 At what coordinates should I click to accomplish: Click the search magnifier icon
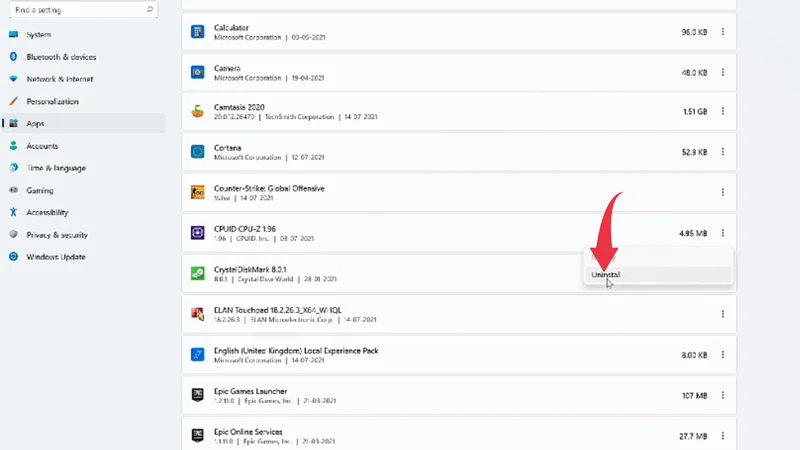[x=150, y=9]
